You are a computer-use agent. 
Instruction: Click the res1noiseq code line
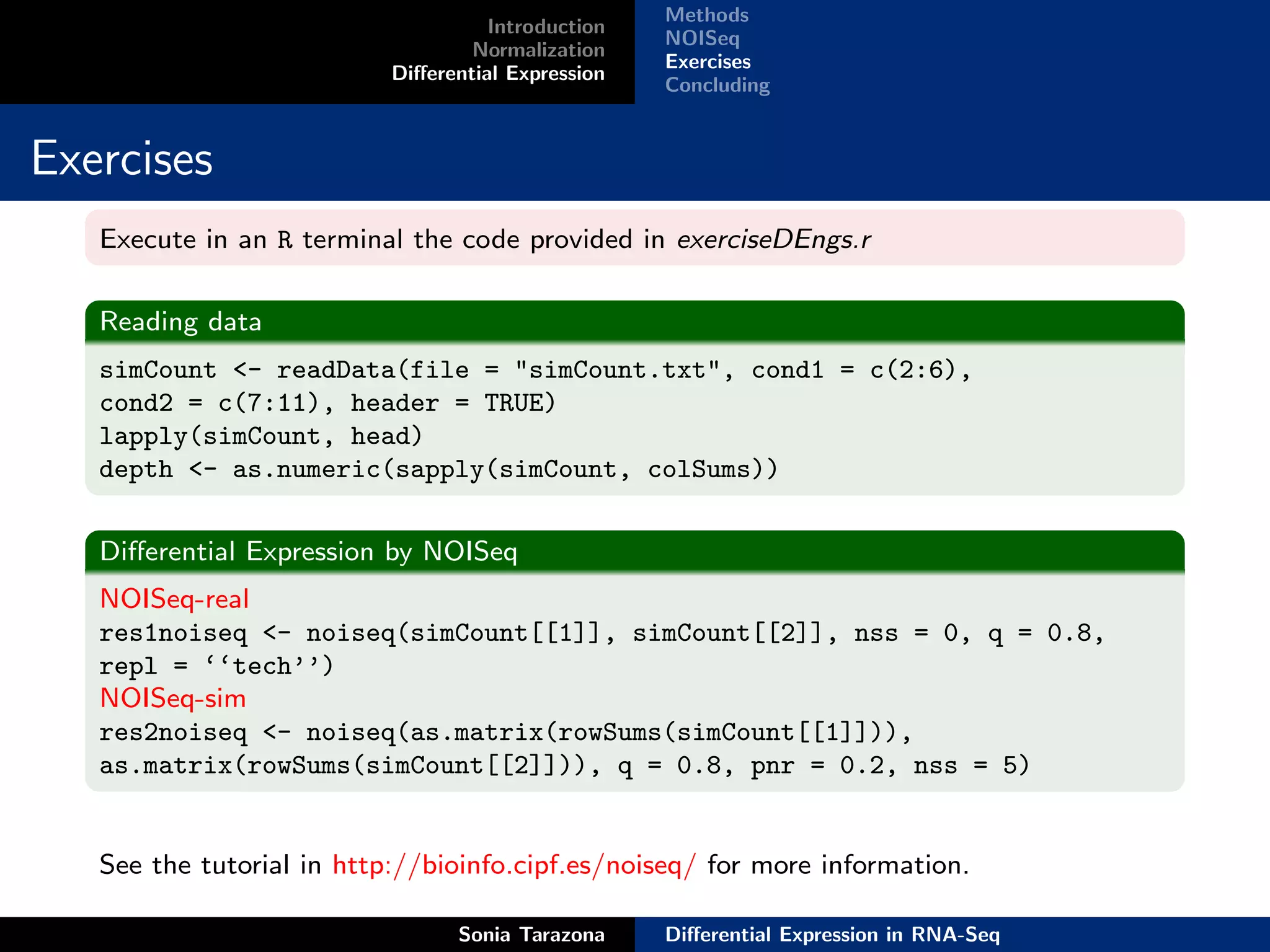coord(602,633)
